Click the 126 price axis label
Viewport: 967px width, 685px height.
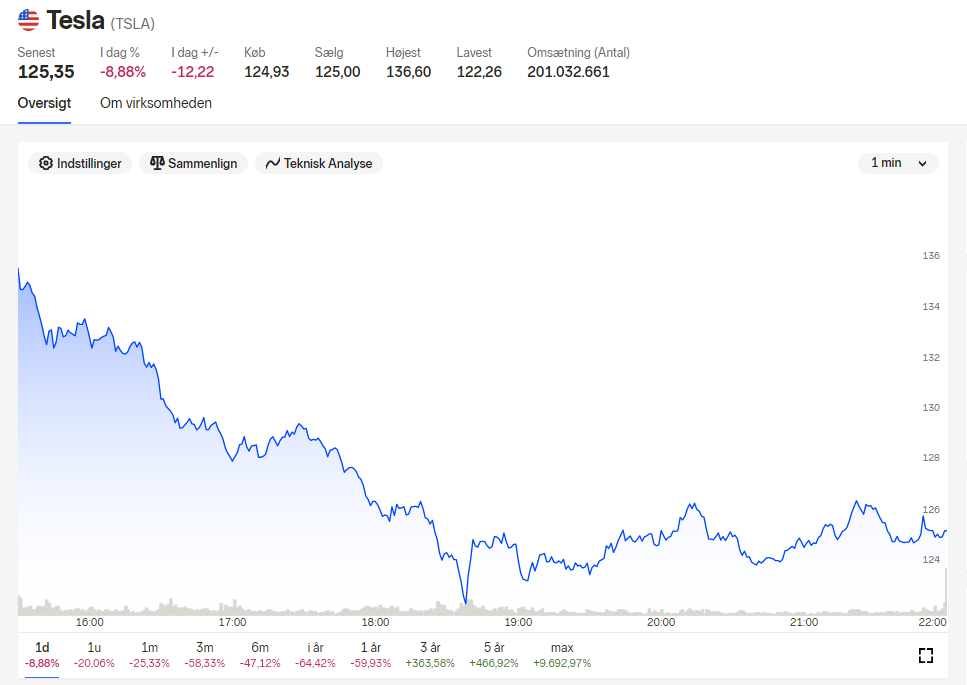[931, 509]
